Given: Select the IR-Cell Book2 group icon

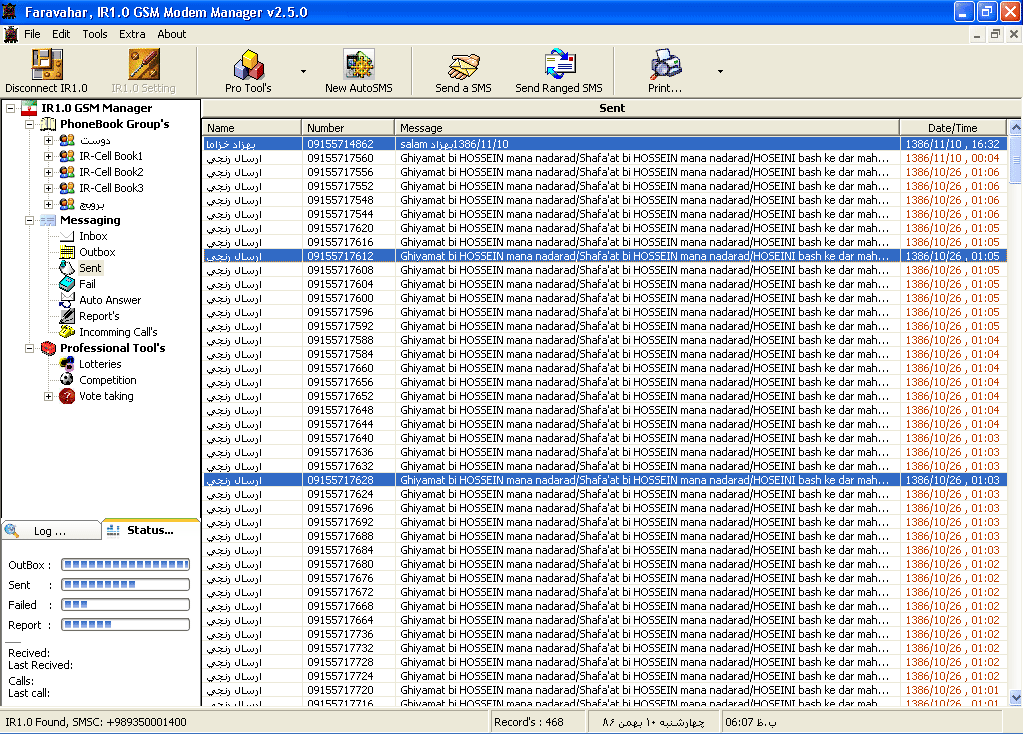Looking at the screenshot, I should 67,172.
